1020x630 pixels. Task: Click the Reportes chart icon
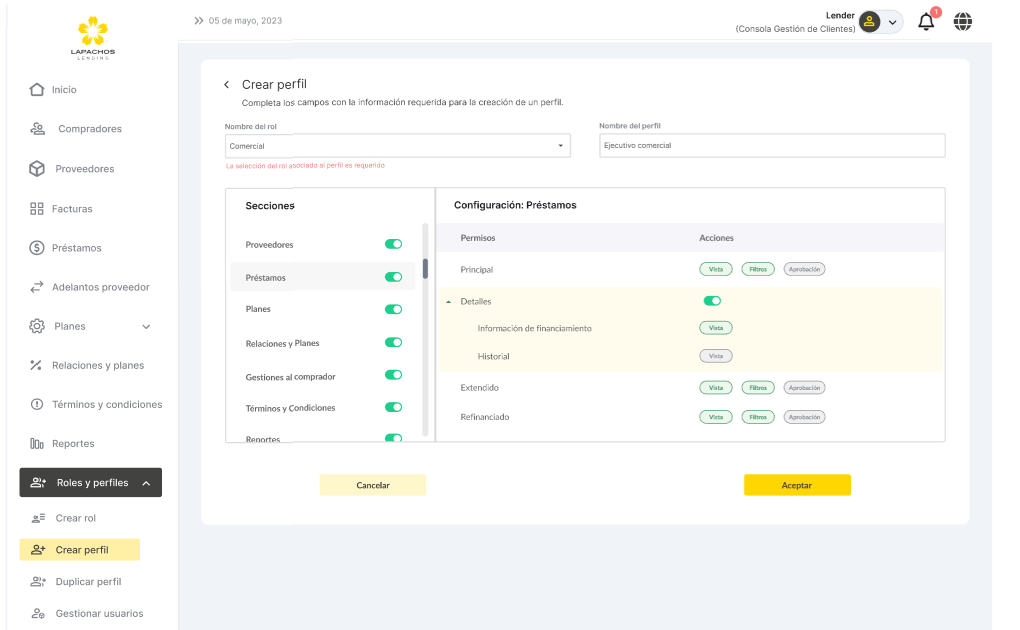click(37, 444)
